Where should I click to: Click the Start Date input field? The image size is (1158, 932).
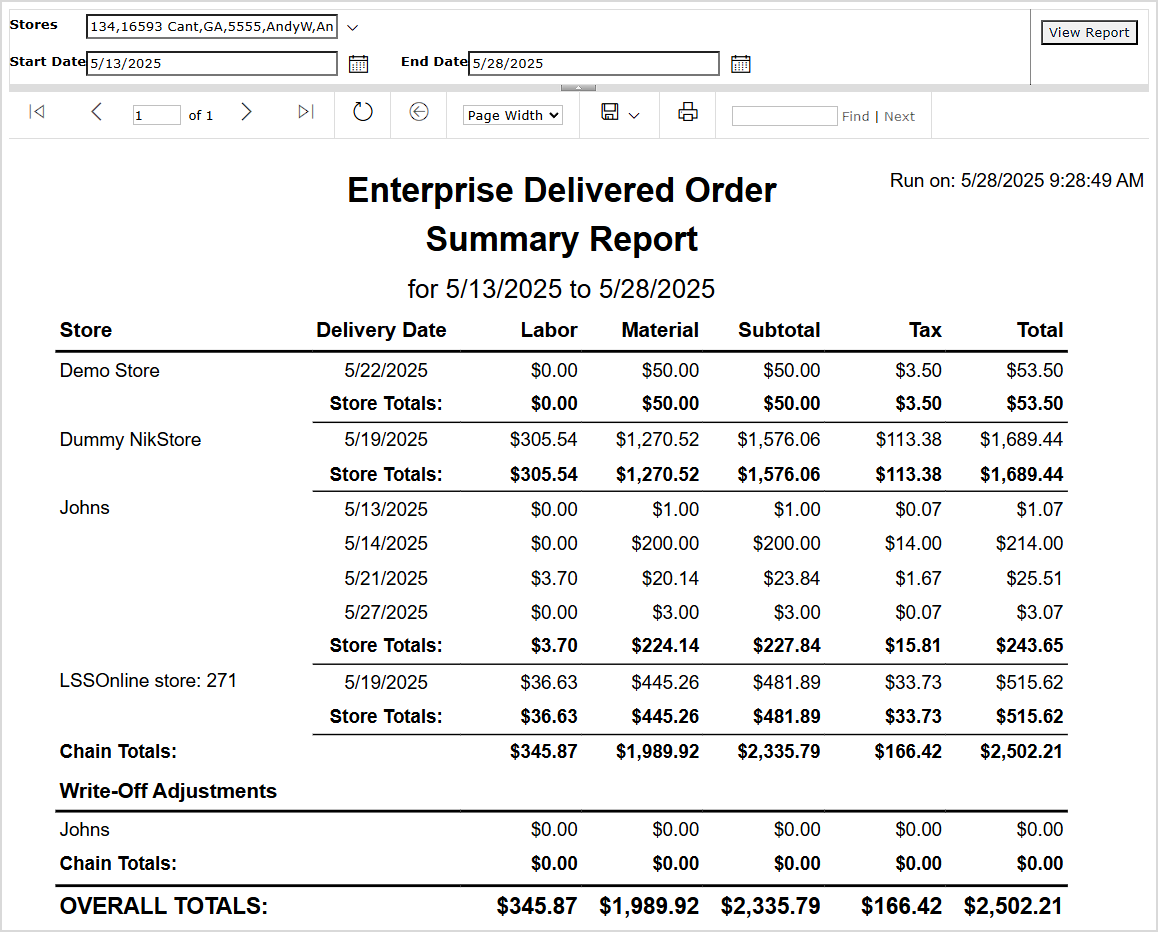tap(210, 63)
